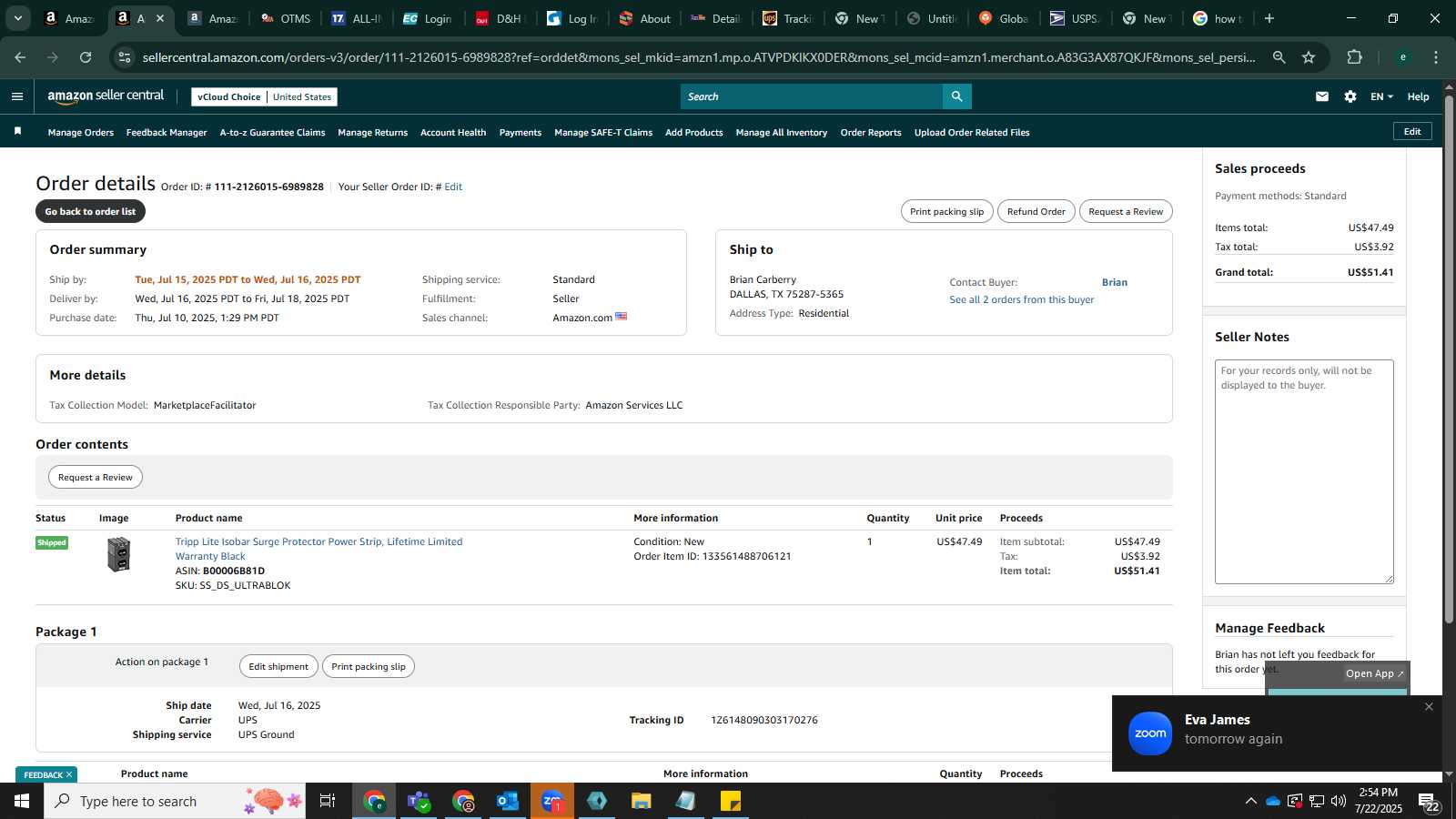See all 2 orders from this buyer

1022,299
